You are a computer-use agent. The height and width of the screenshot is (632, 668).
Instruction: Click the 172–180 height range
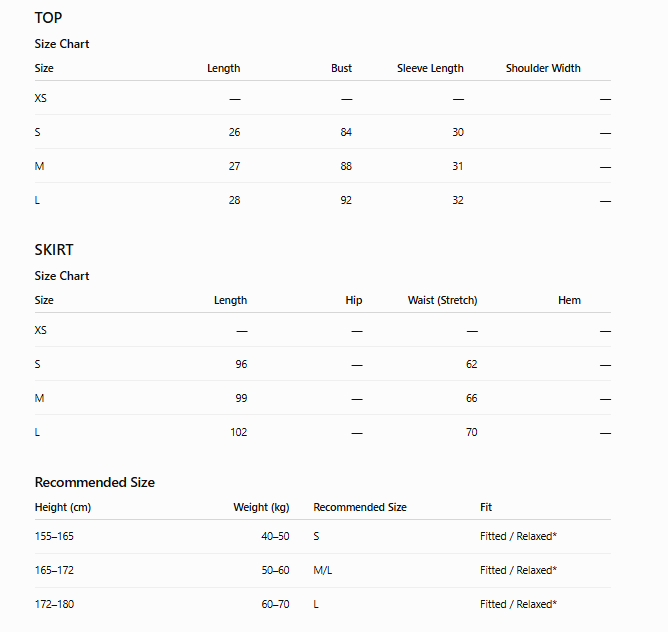[x=54, y=604]
